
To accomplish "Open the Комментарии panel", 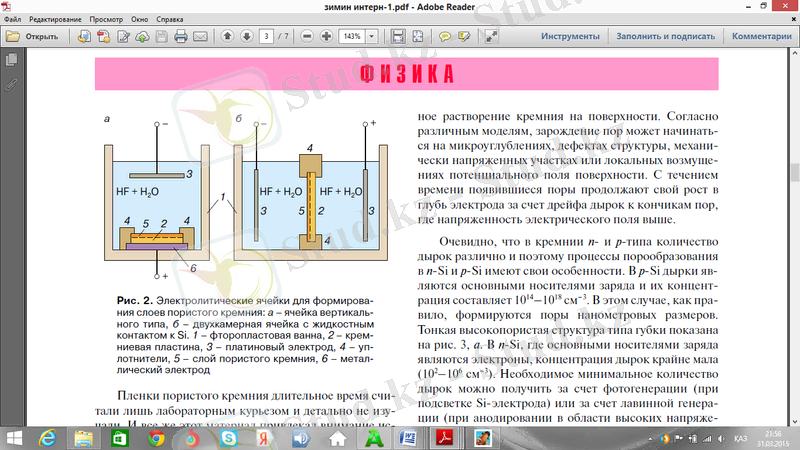I will [762, 36].
